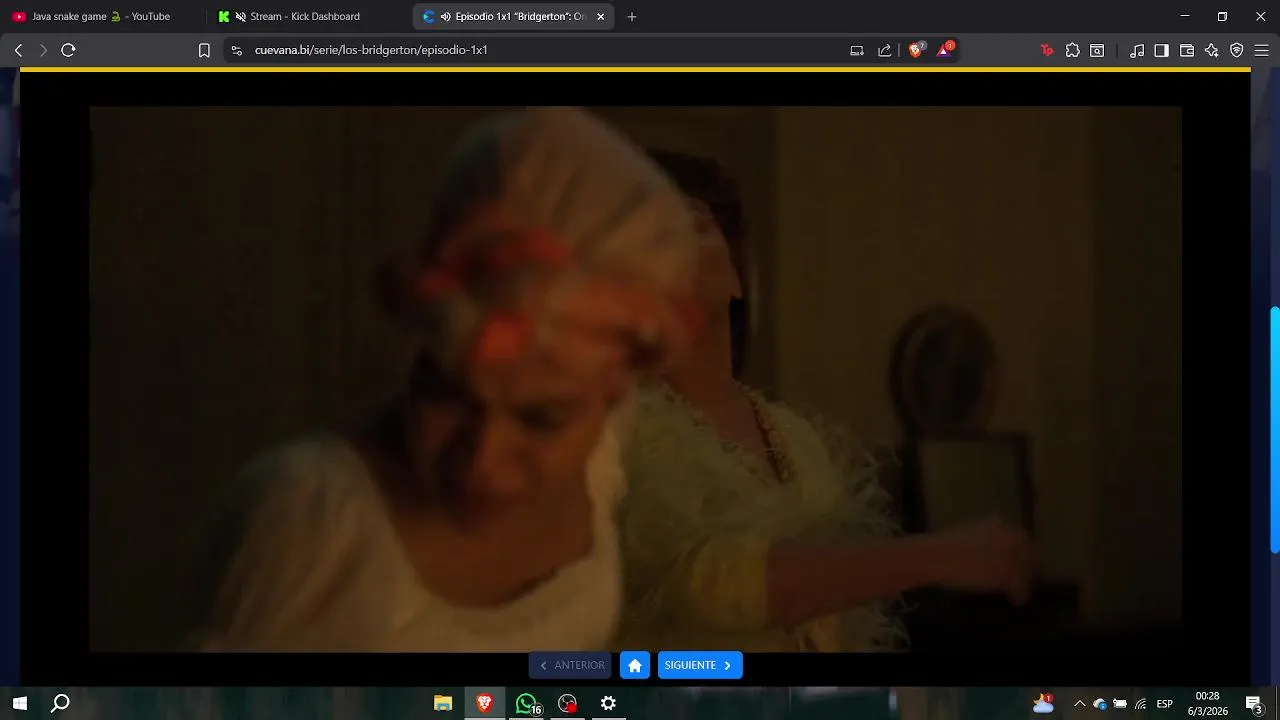
Task: Open a new tab
Action: 632,16
